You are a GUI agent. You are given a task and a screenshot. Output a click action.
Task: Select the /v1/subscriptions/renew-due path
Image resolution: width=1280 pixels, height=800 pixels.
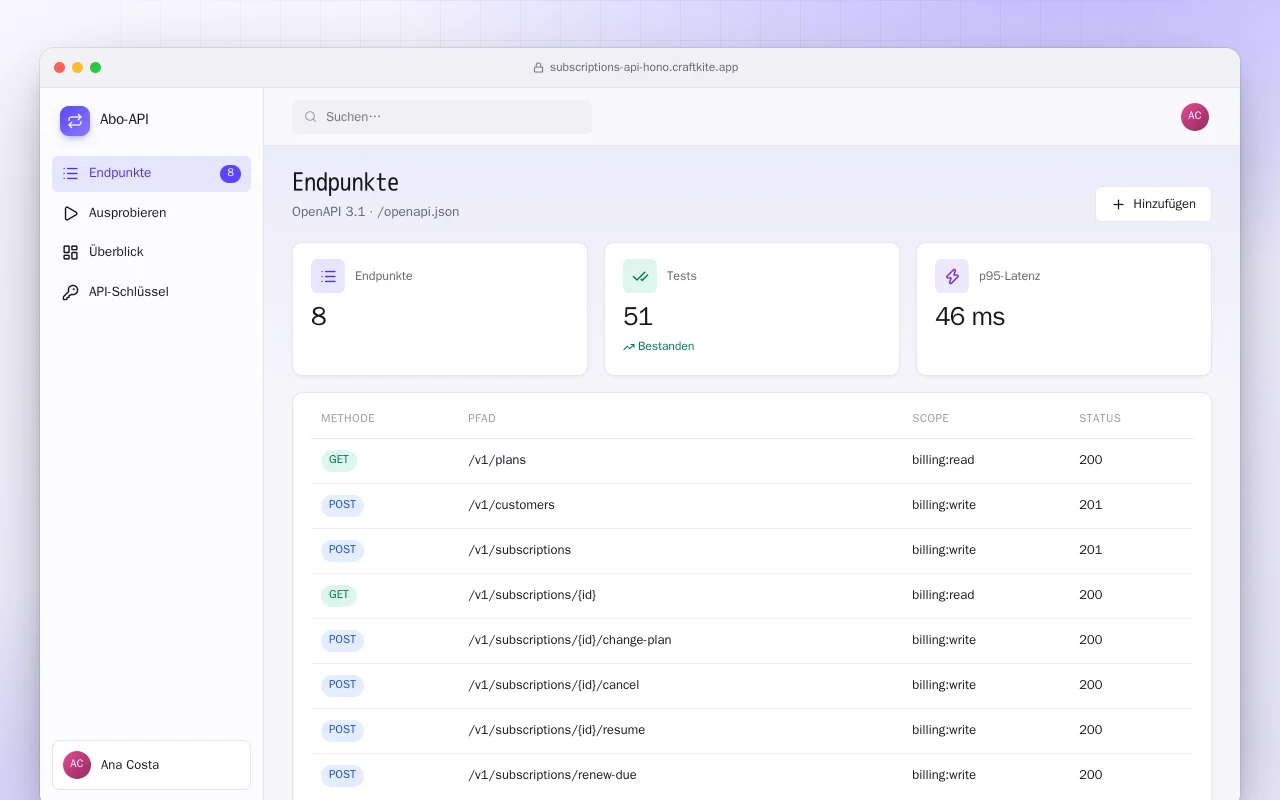click(x=552, y=775)
